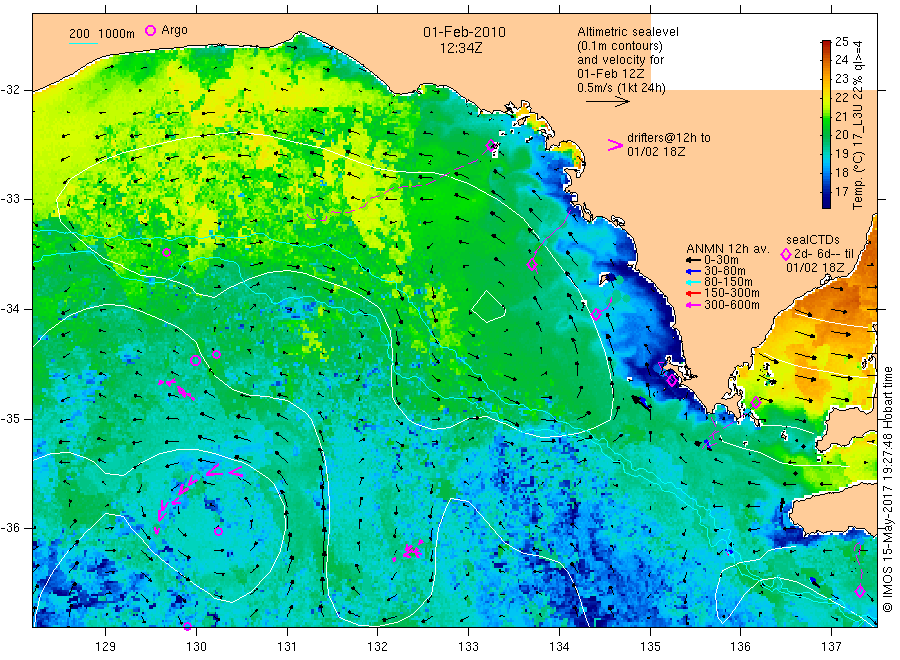Click the red 150-300m legend arrow

click(x=693, y=294)
